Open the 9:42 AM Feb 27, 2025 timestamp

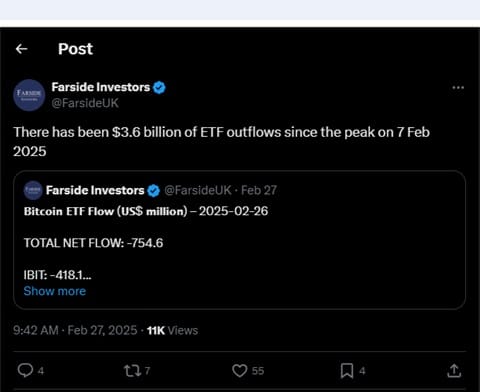[x=75, y=330]
